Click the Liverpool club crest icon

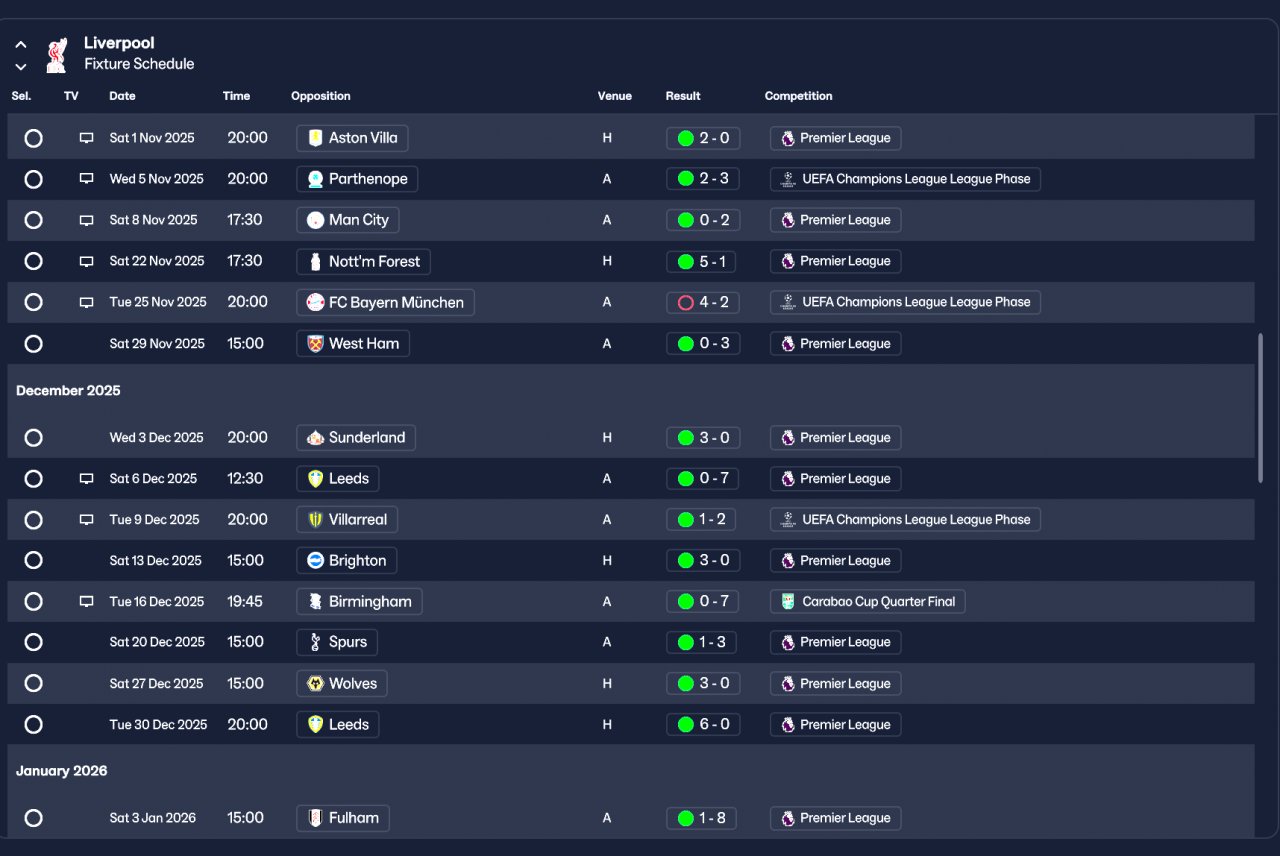(57, 55)
